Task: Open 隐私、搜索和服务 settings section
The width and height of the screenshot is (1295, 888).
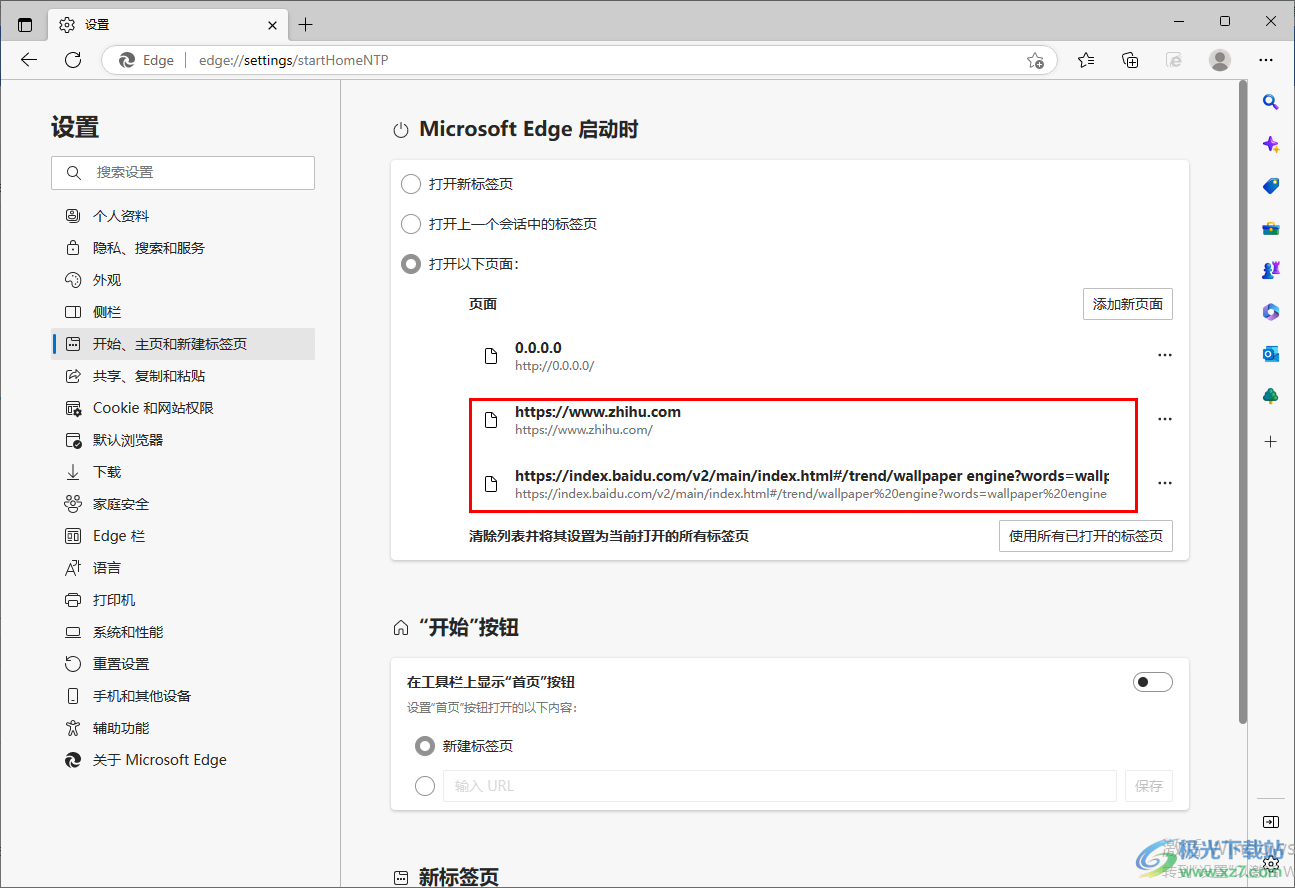Action: (183, 248)
